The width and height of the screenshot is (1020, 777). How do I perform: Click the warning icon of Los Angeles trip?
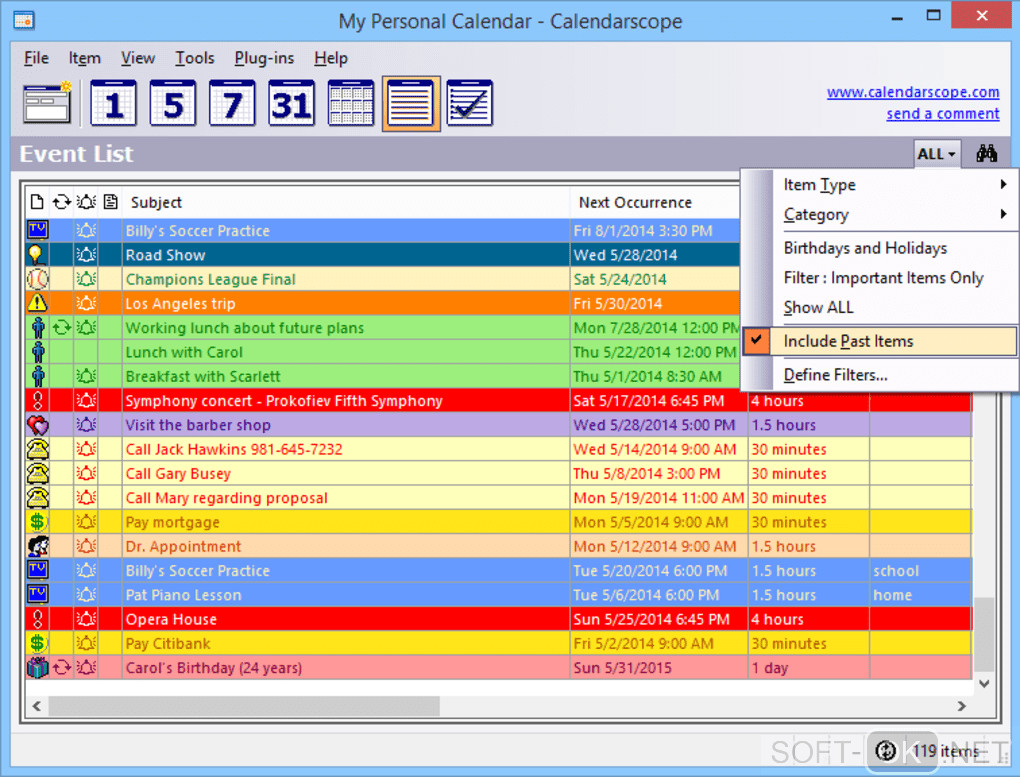38,303
